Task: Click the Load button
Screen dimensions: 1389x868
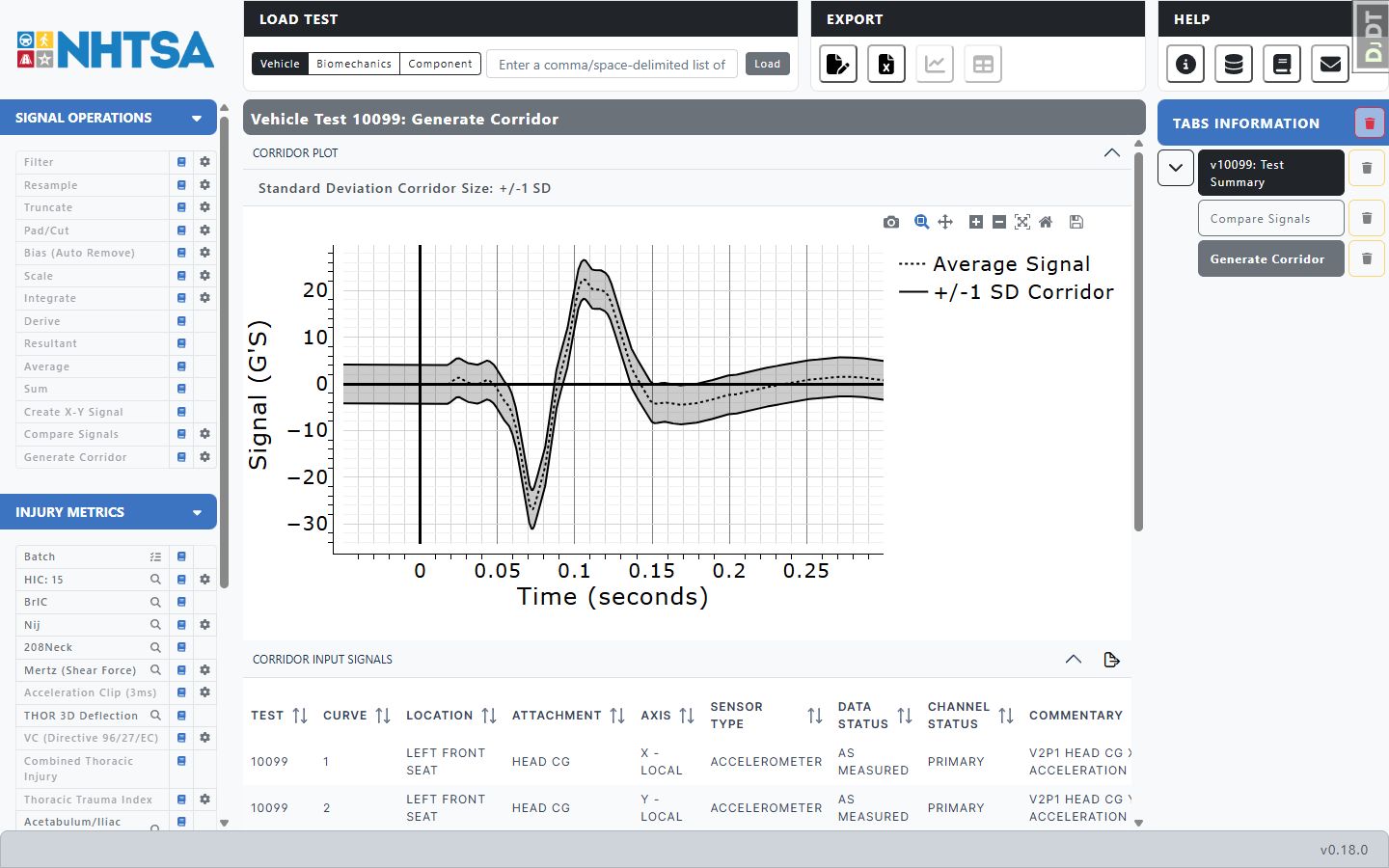Action: pos(768,64)
